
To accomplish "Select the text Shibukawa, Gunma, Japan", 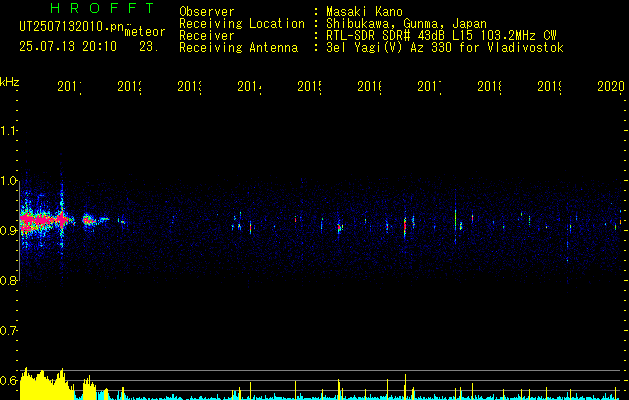I will point(406,24).
